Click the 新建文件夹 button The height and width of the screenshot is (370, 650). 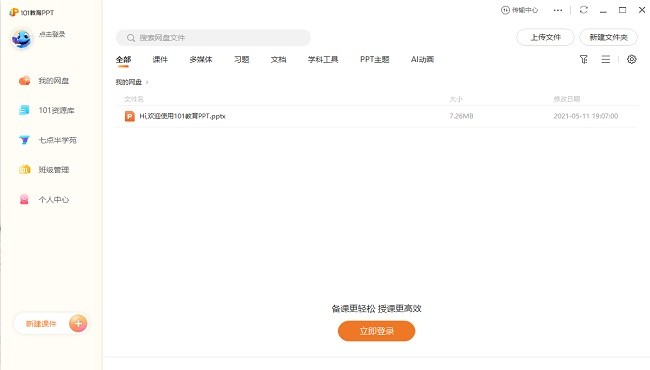[608, 37]
